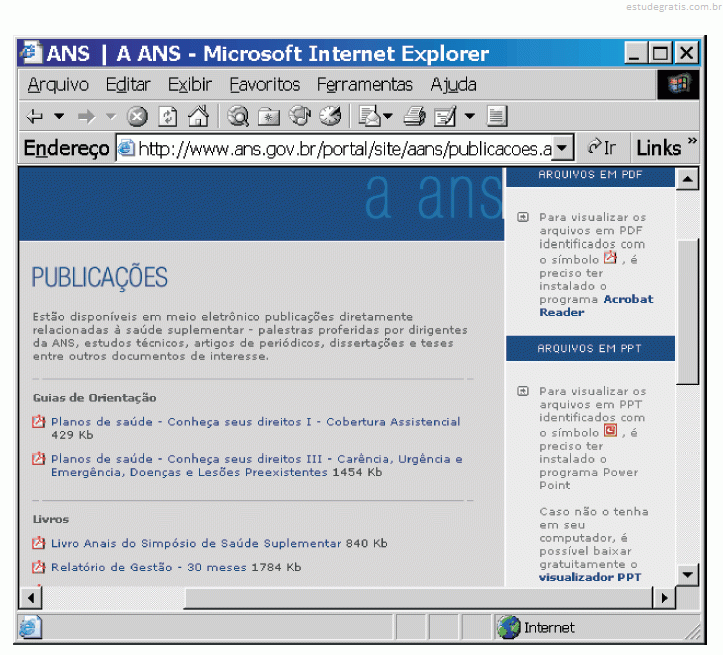Click the Discuss toolbar icon
The image size is (723, 655).
(x=497, y=116)
